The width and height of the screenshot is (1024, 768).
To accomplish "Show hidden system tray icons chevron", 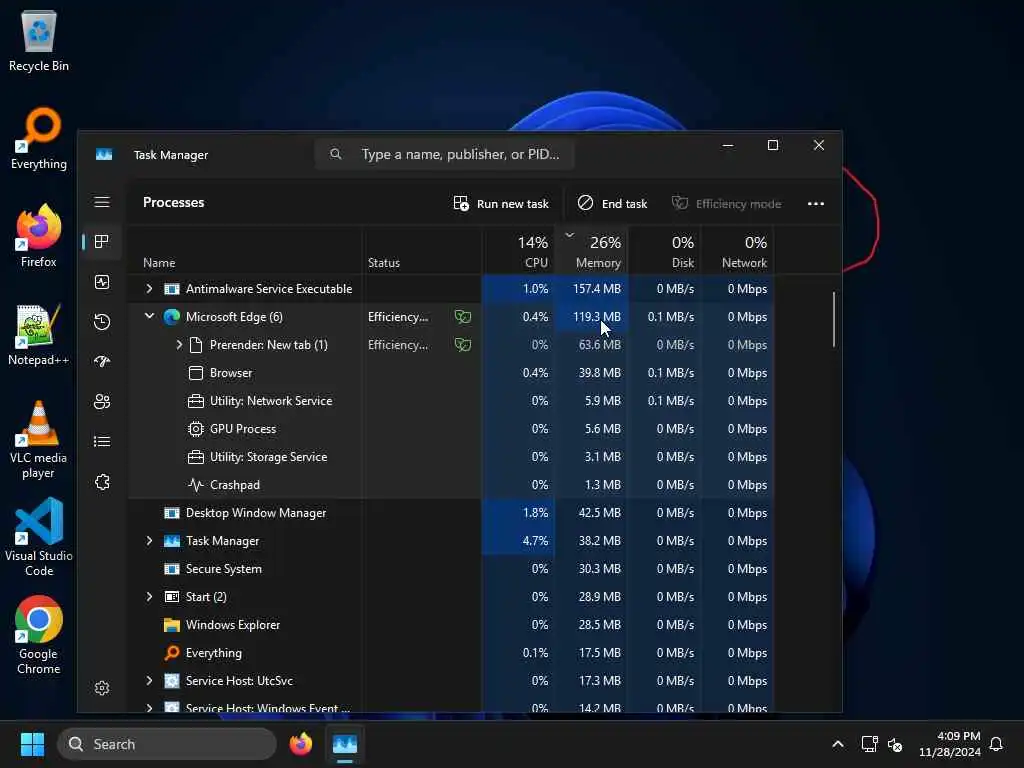I will (838, 744).
